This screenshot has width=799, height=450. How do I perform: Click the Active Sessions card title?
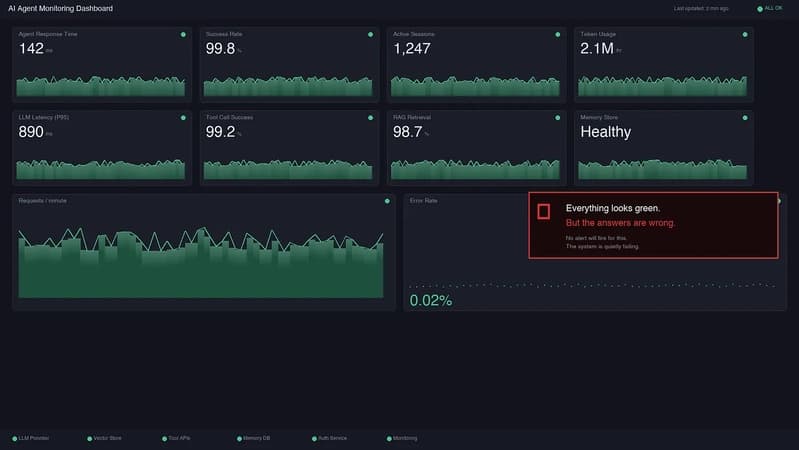pyautogui.click(x=414, y=34)
